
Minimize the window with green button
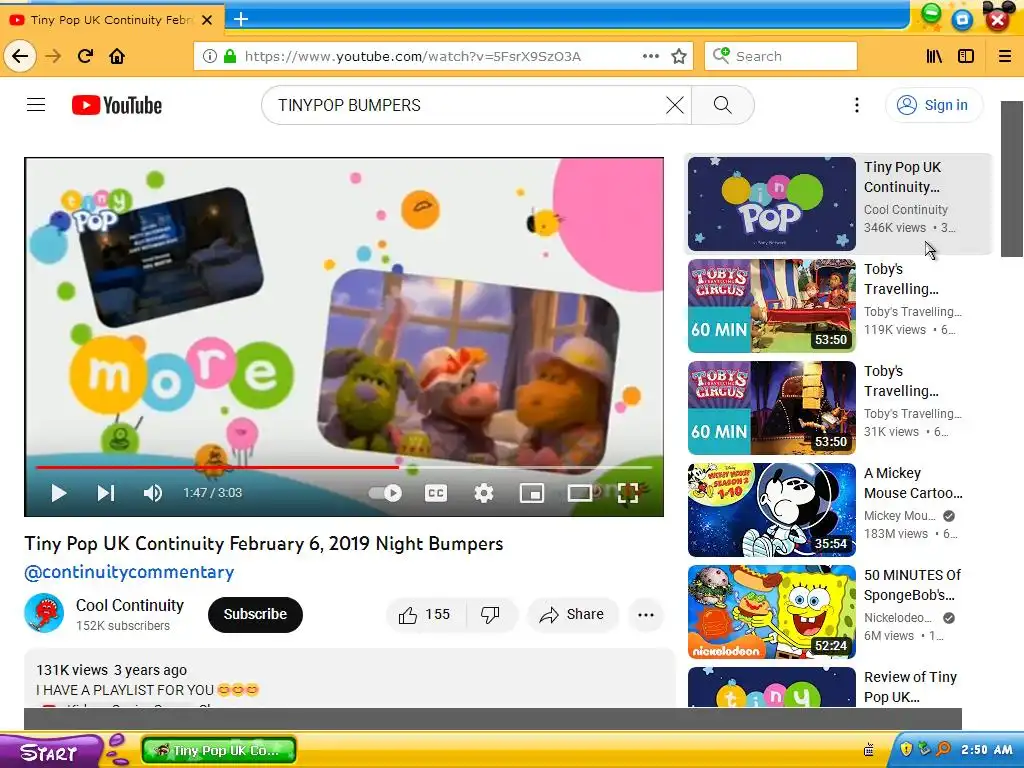click(931, 14)
